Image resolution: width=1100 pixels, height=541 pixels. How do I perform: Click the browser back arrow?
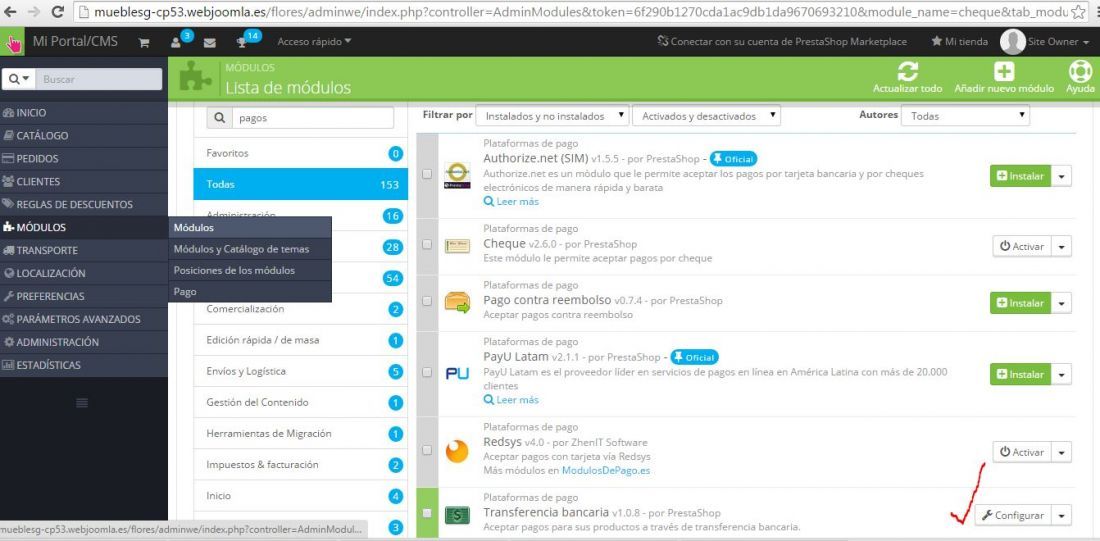click(11, 12)
